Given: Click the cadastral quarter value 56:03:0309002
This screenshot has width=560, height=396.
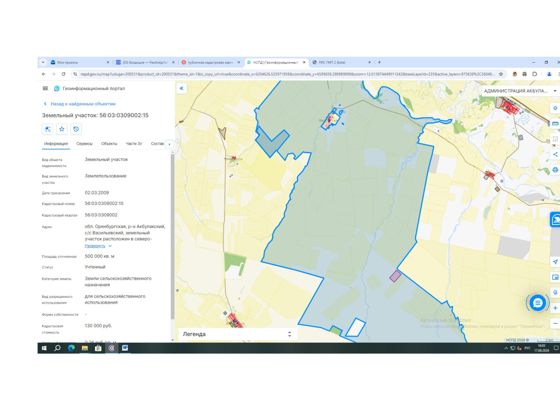Looking at the screenshot, I should click(101, 215).
